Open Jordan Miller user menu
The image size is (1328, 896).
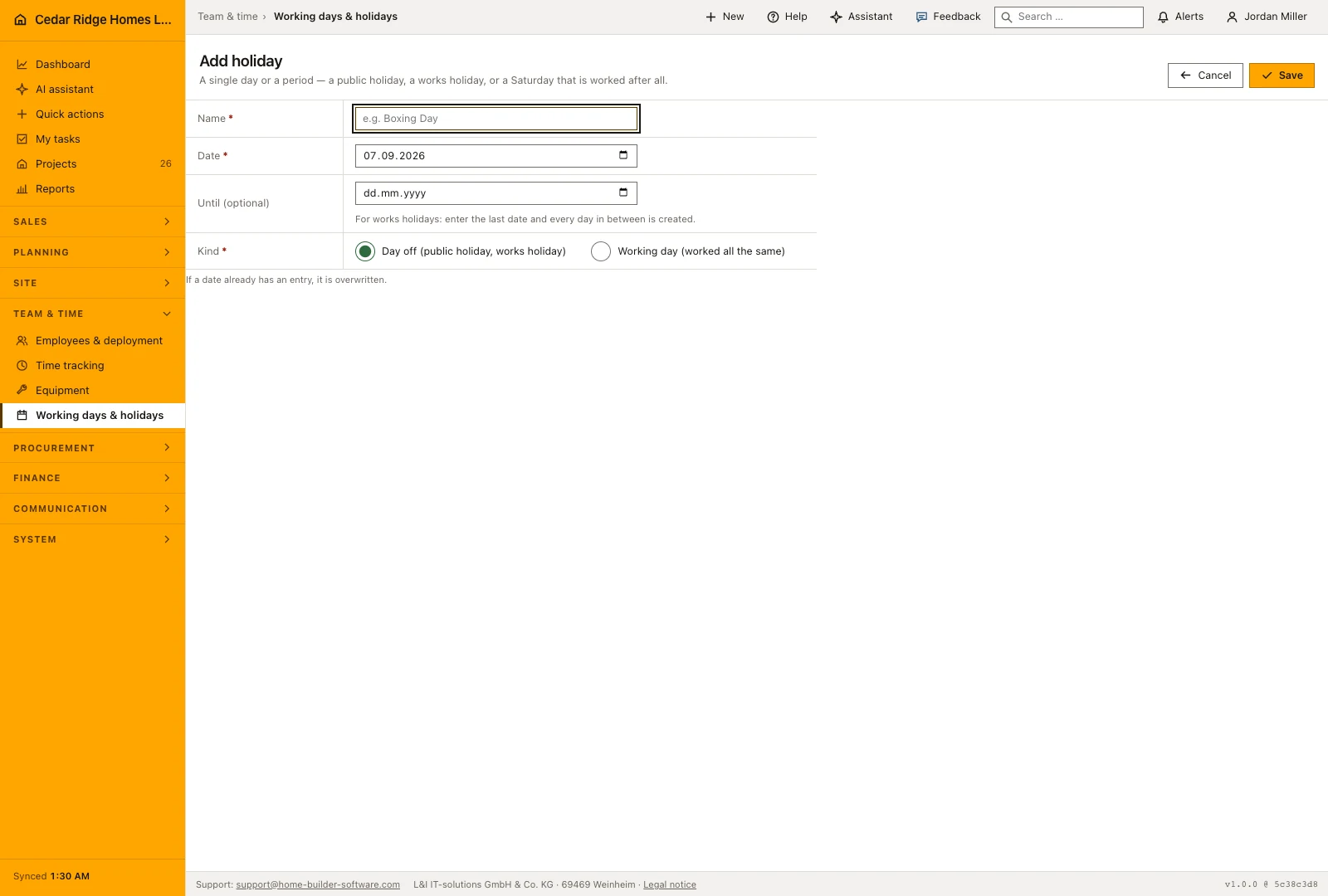pos(1267,17)
